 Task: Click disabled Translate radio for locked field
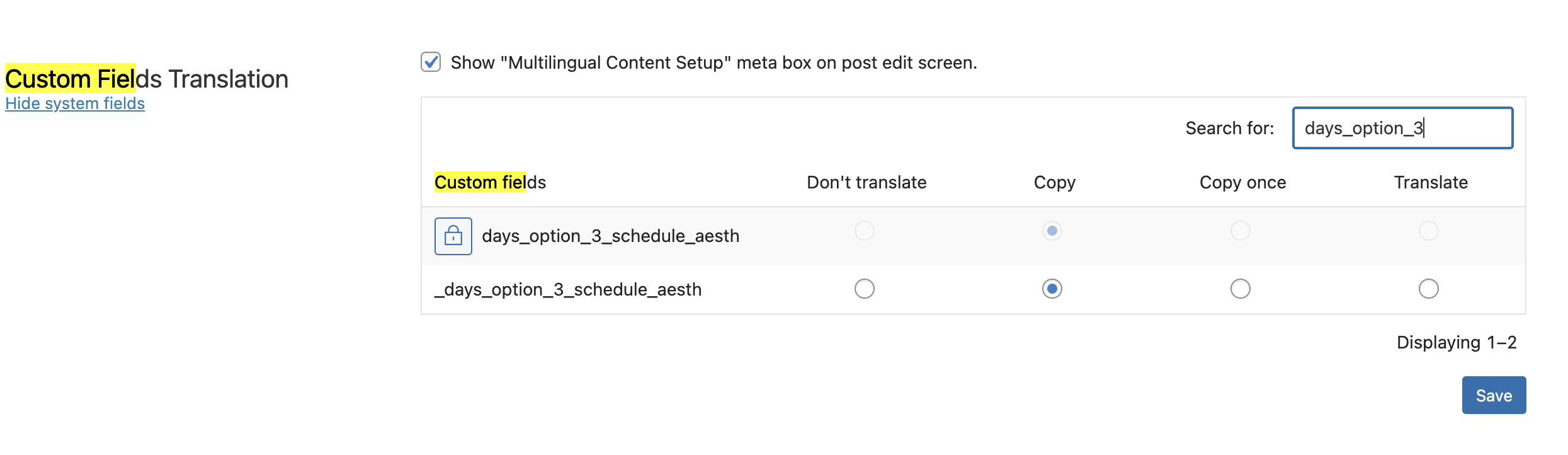pyautogui.click(x=1428, y=231)
